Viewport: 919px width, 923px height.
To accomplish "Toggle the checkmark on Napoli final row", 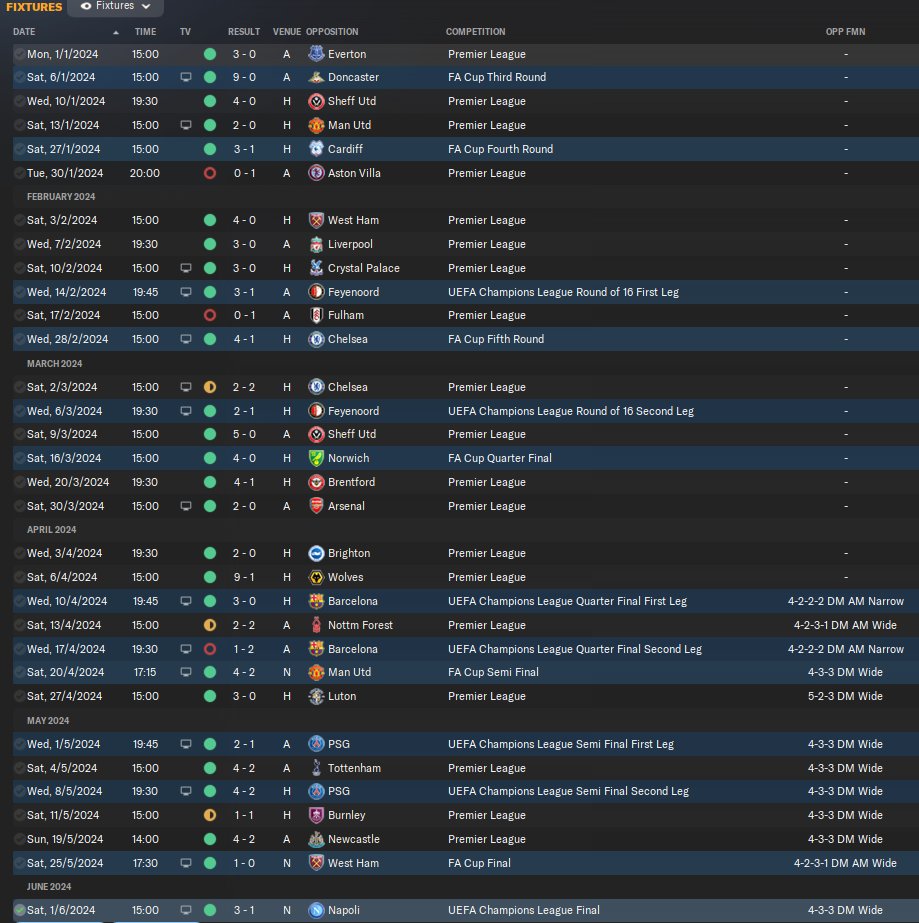I will click(19, 910).
